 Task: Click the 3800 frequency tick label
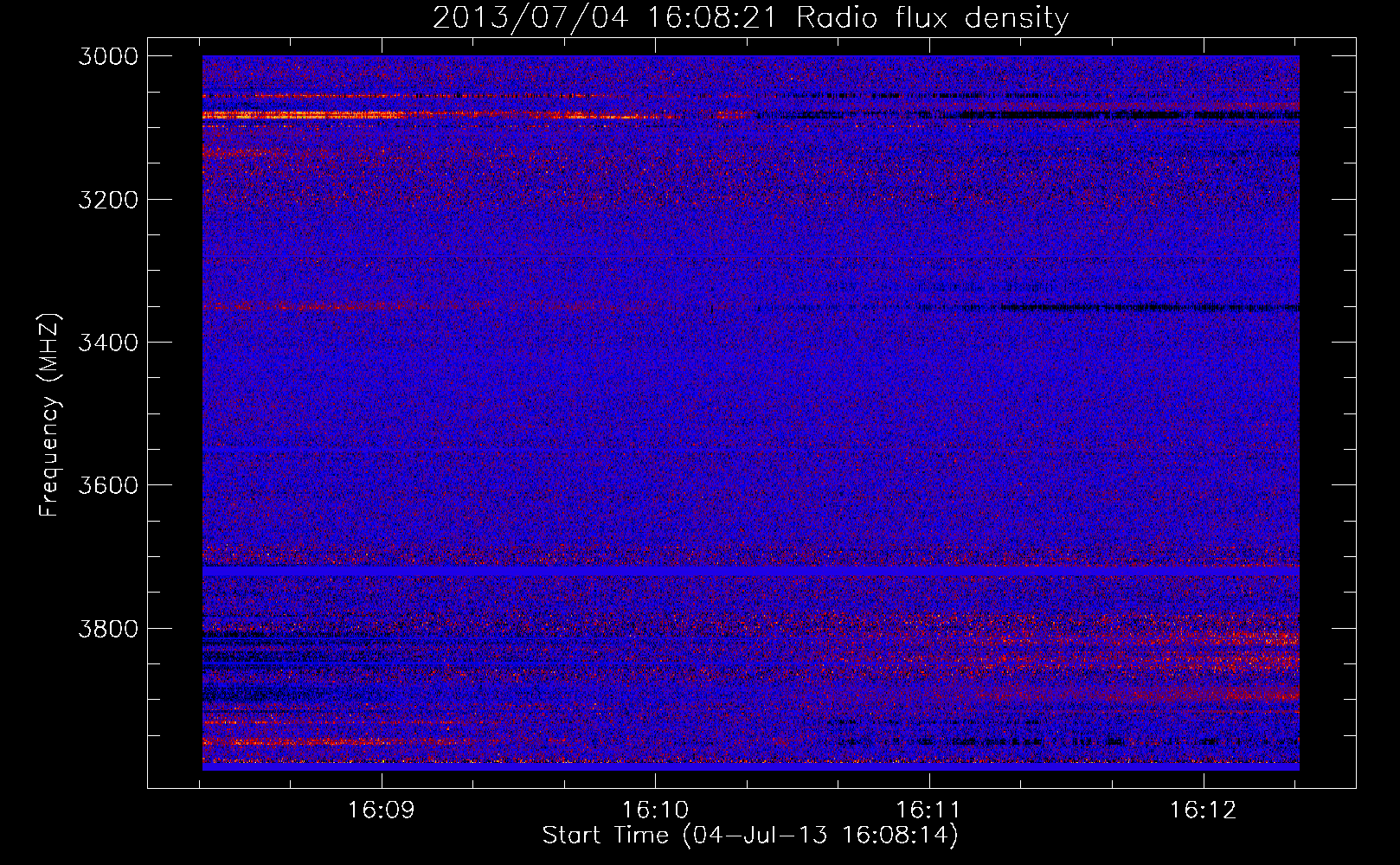(x=108, y=628)
